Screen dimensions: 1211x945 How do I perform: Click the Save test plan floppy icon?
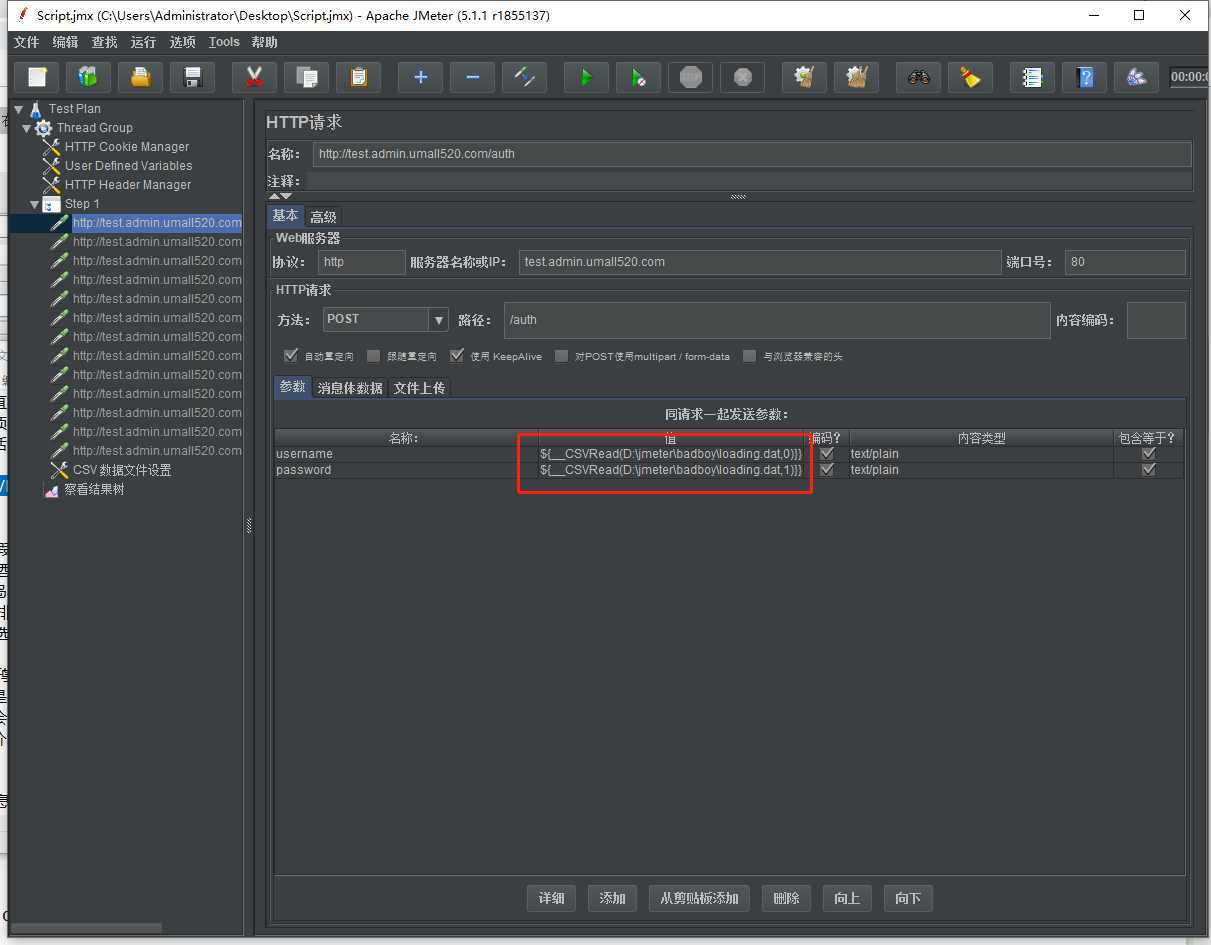click(193, 77)
